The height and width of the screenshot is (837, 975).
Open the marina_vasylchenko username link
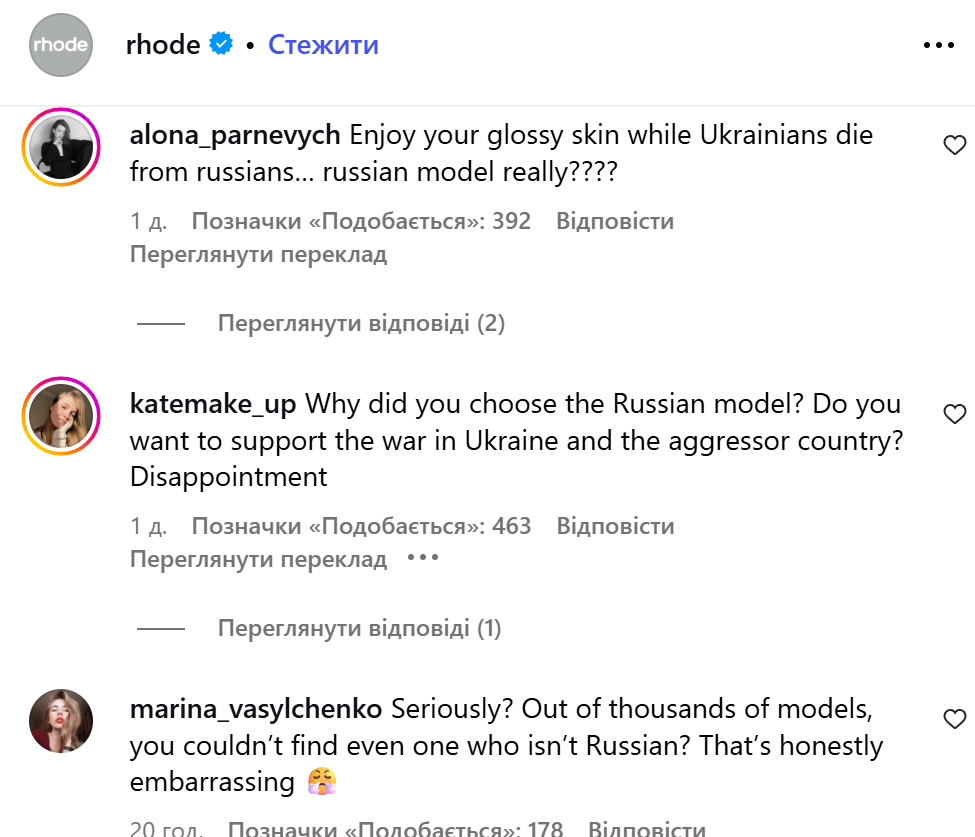[x=256, y=709]
